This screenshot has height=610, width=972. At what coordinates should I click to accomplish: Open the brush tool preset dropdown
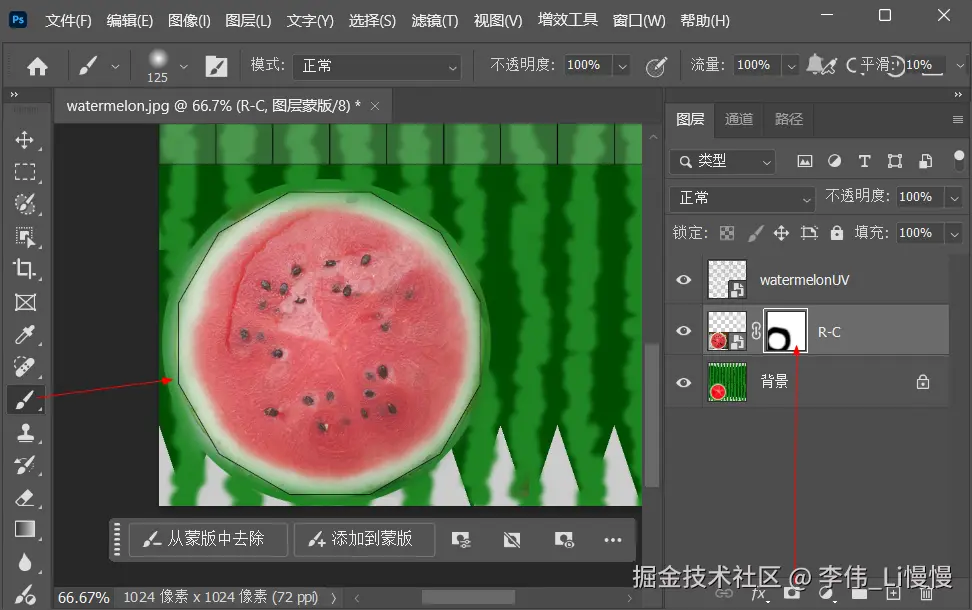(115, 66)
